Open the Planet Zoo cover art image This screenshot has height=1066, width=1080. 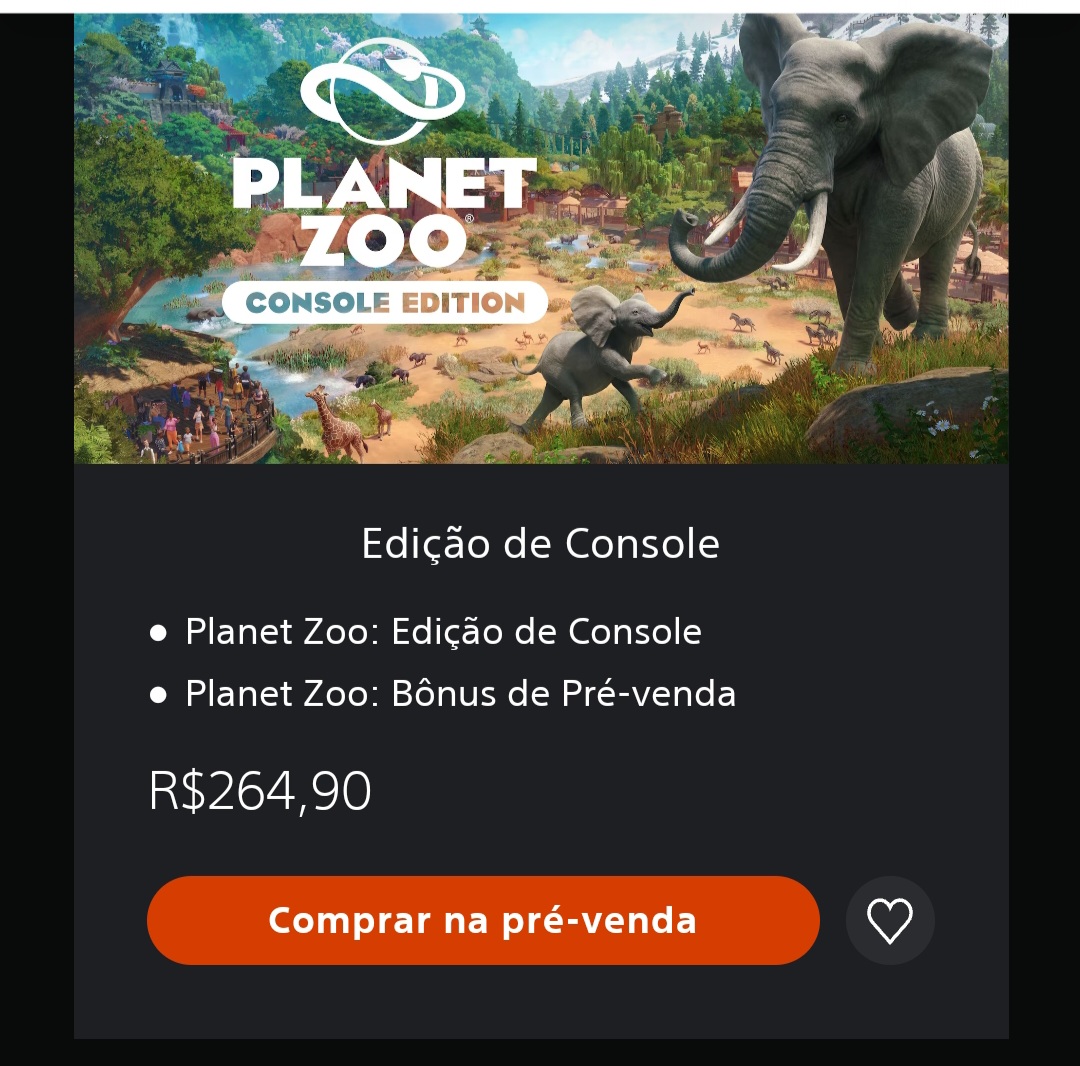coord(541,238)
